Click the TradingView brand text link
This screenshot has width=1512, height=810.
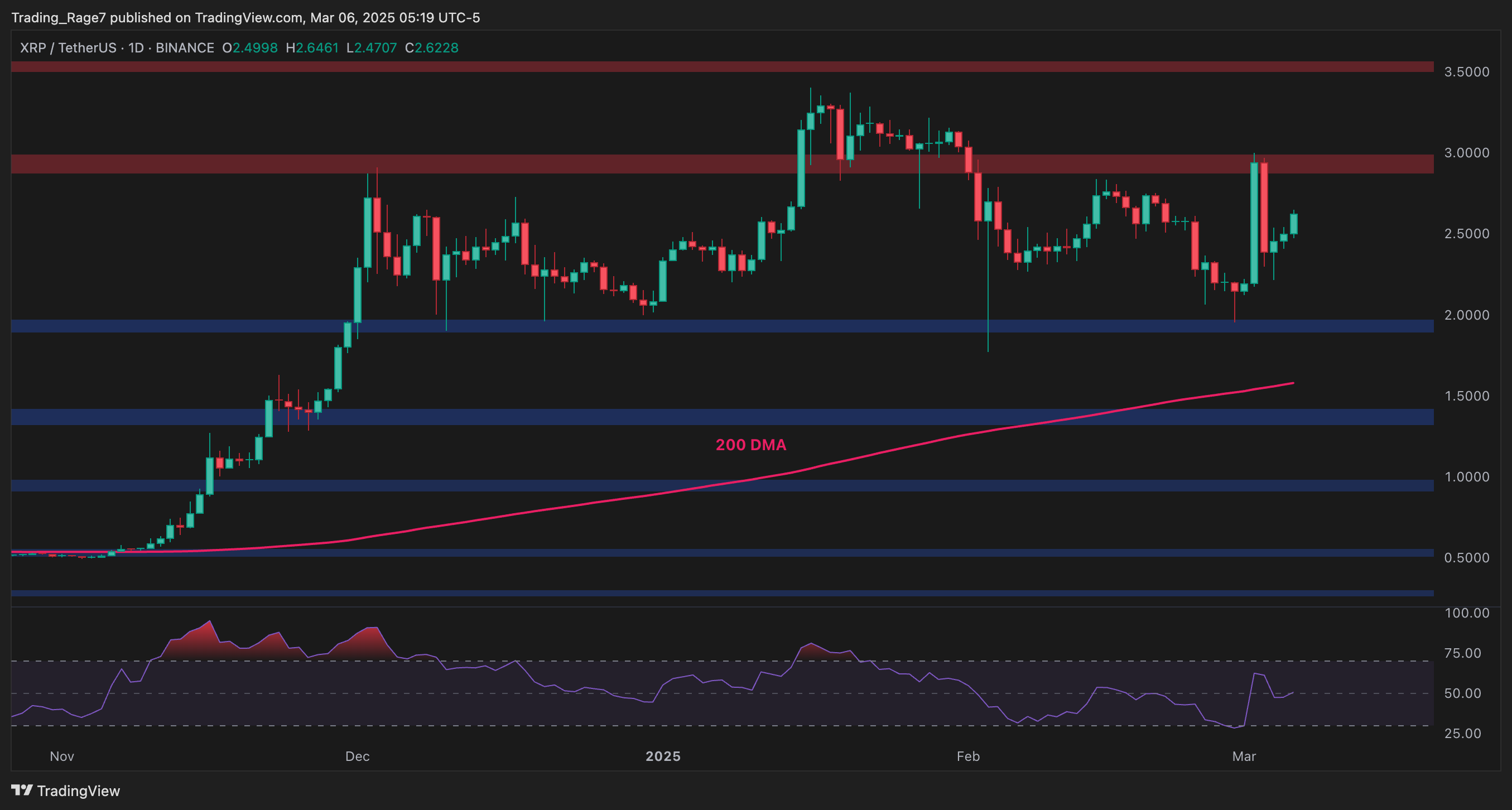78,790
